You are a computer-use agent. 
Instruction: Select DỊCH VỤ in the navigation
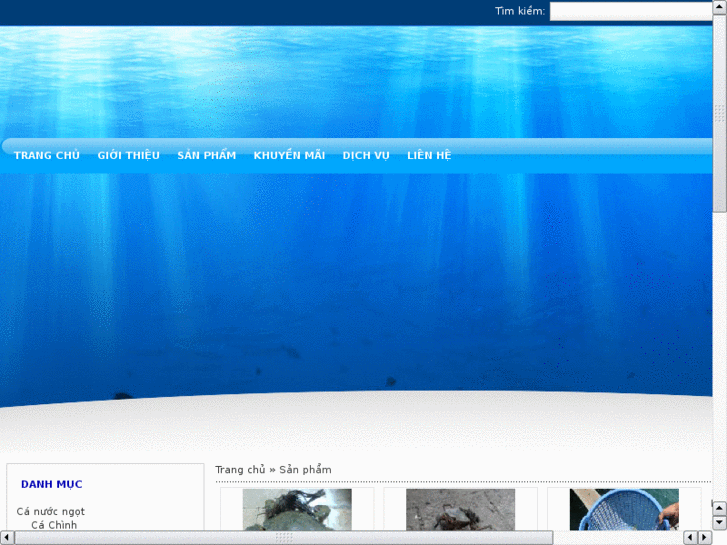click(x=366, y=155)
